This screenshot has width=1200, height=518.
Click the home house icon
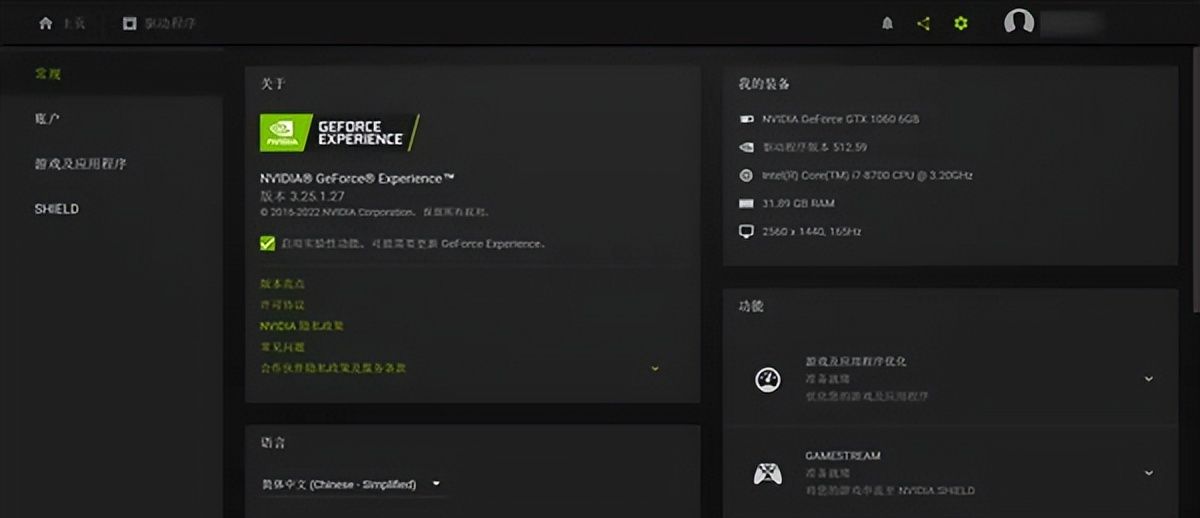point(45,23)
